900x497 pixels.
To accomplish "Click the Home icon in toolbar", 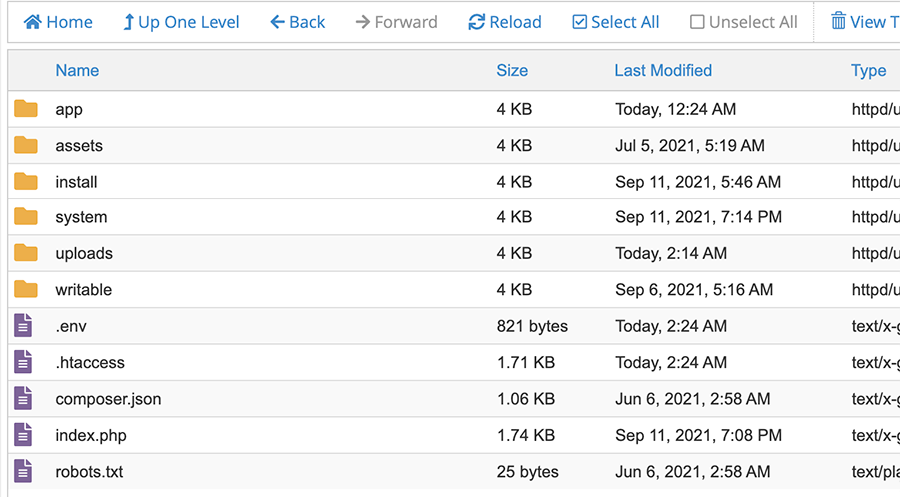I will (33, 22).
